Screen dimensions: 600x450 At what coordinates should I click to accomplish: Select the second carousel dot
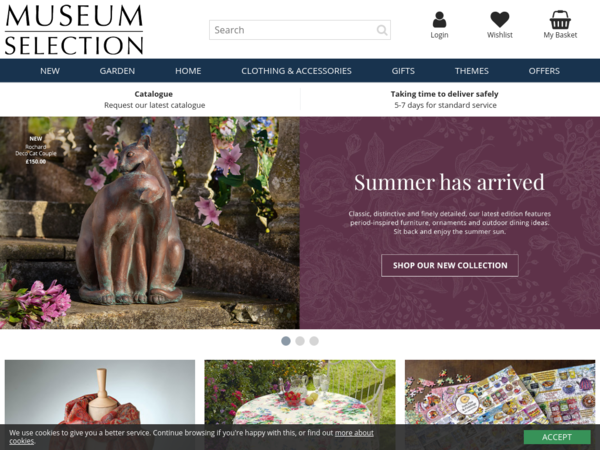tap(300, 341)
